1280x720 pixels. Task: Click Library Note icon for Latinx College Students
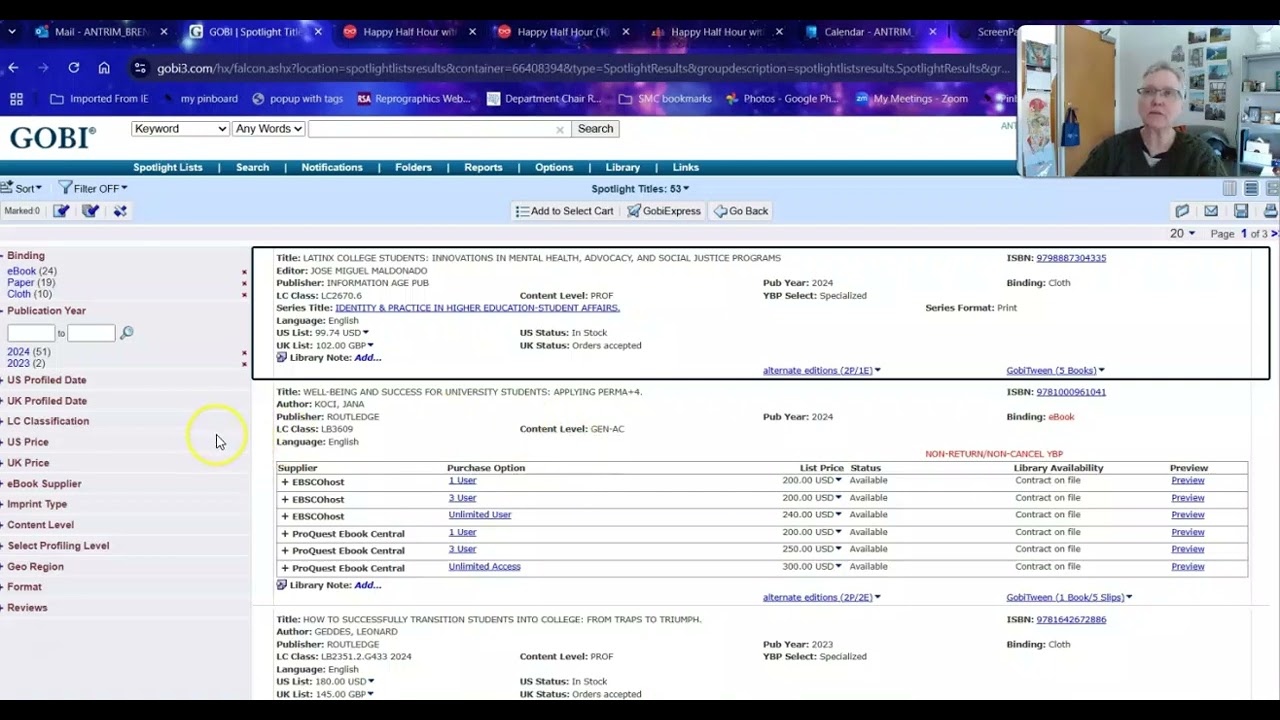point(281,358)
